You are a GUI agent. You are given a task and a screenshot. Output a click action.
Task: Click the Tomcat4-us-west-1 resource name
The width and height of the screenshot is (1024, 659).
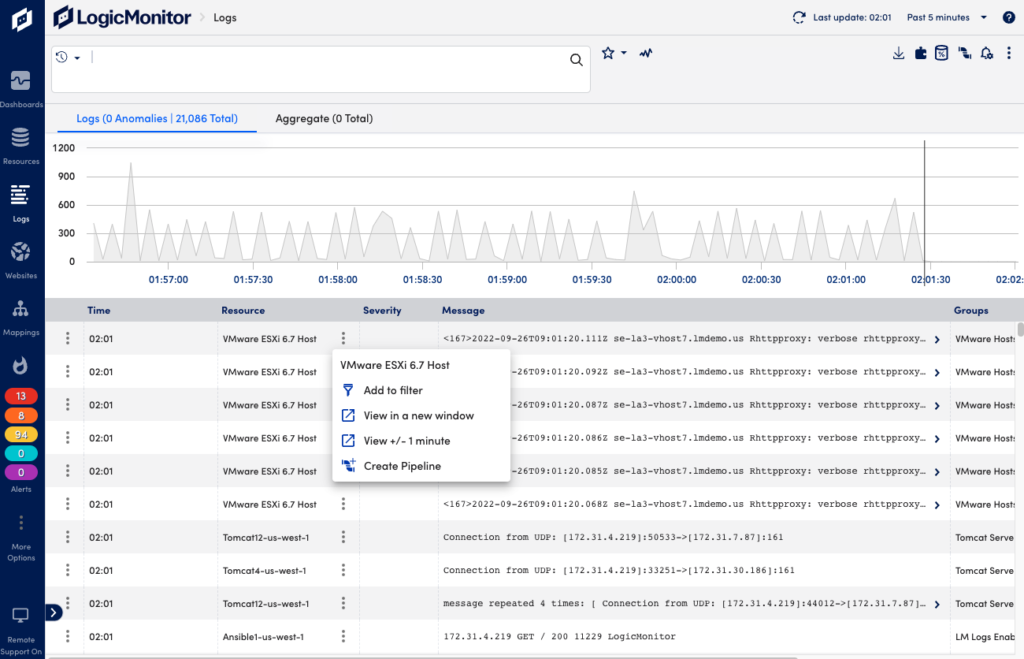(264, 570)
